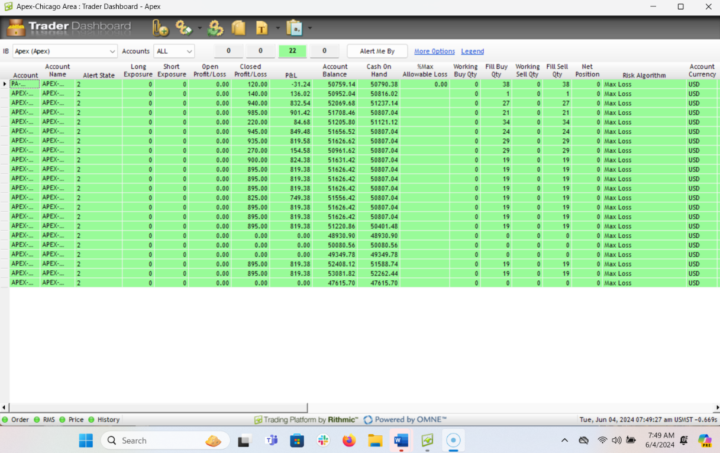Click the paperclip with plus toolbar icon
The image size is (720, 453).
tap(160, 28)
